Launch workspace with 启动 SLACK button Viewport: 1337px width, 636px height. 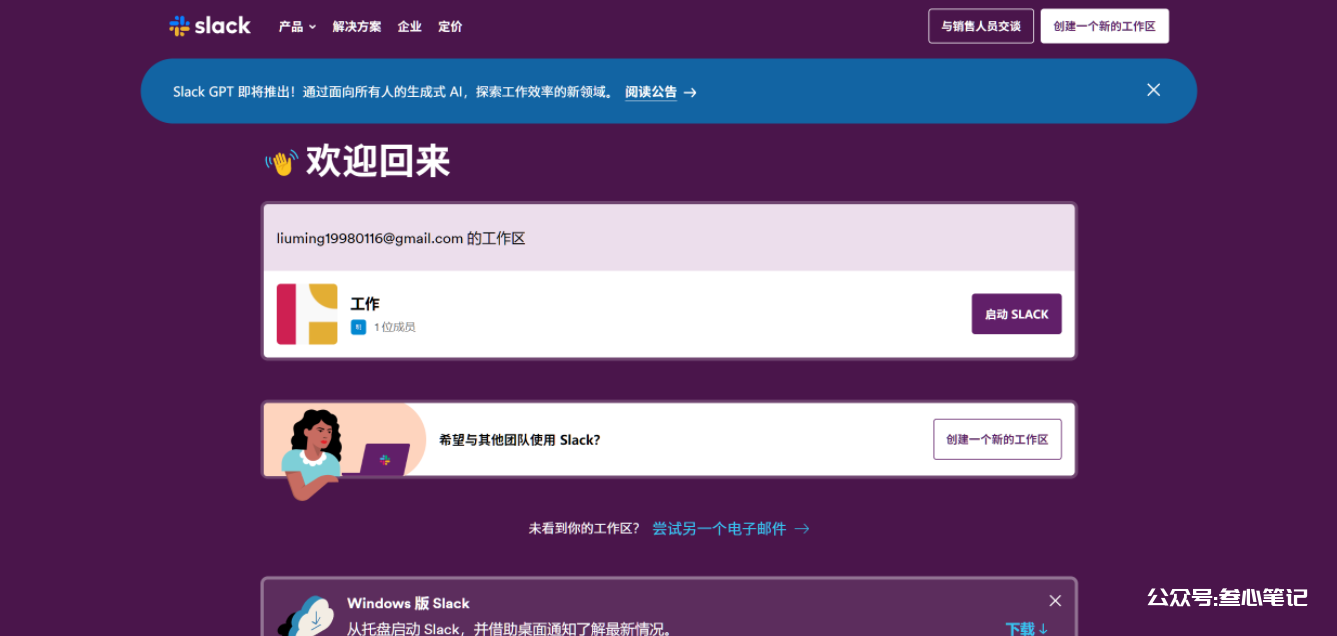click(1016, 314)
